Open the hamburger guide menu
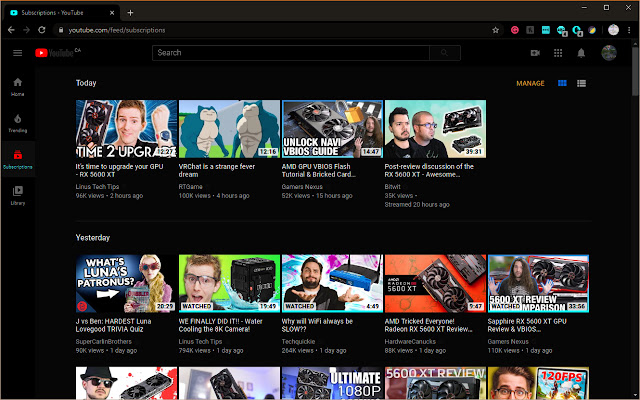 17,52
